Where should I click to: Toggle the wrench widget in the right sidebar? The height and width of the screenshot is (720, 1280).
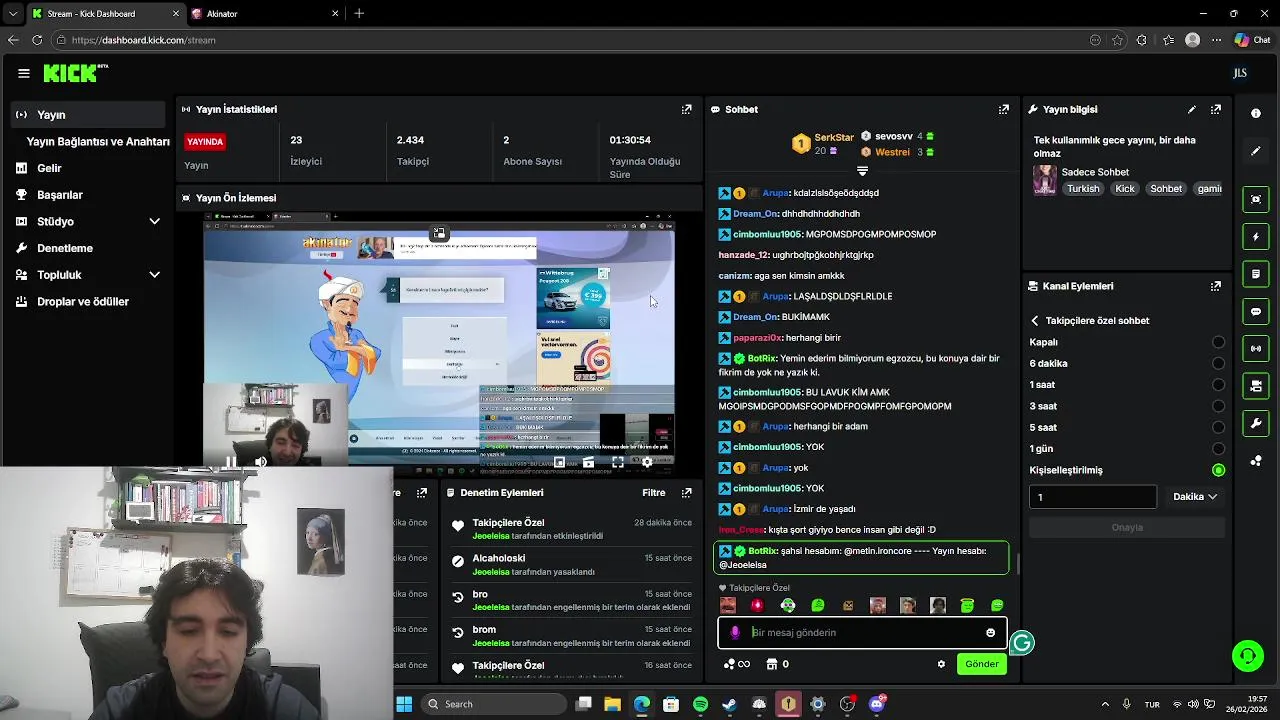pyautogui.click(x=1256, y=423)
